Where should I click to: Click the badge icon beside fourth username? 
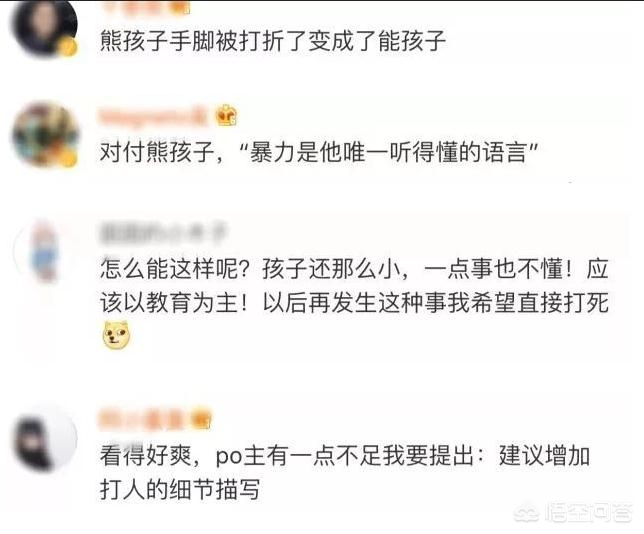(x=200, y=419)
